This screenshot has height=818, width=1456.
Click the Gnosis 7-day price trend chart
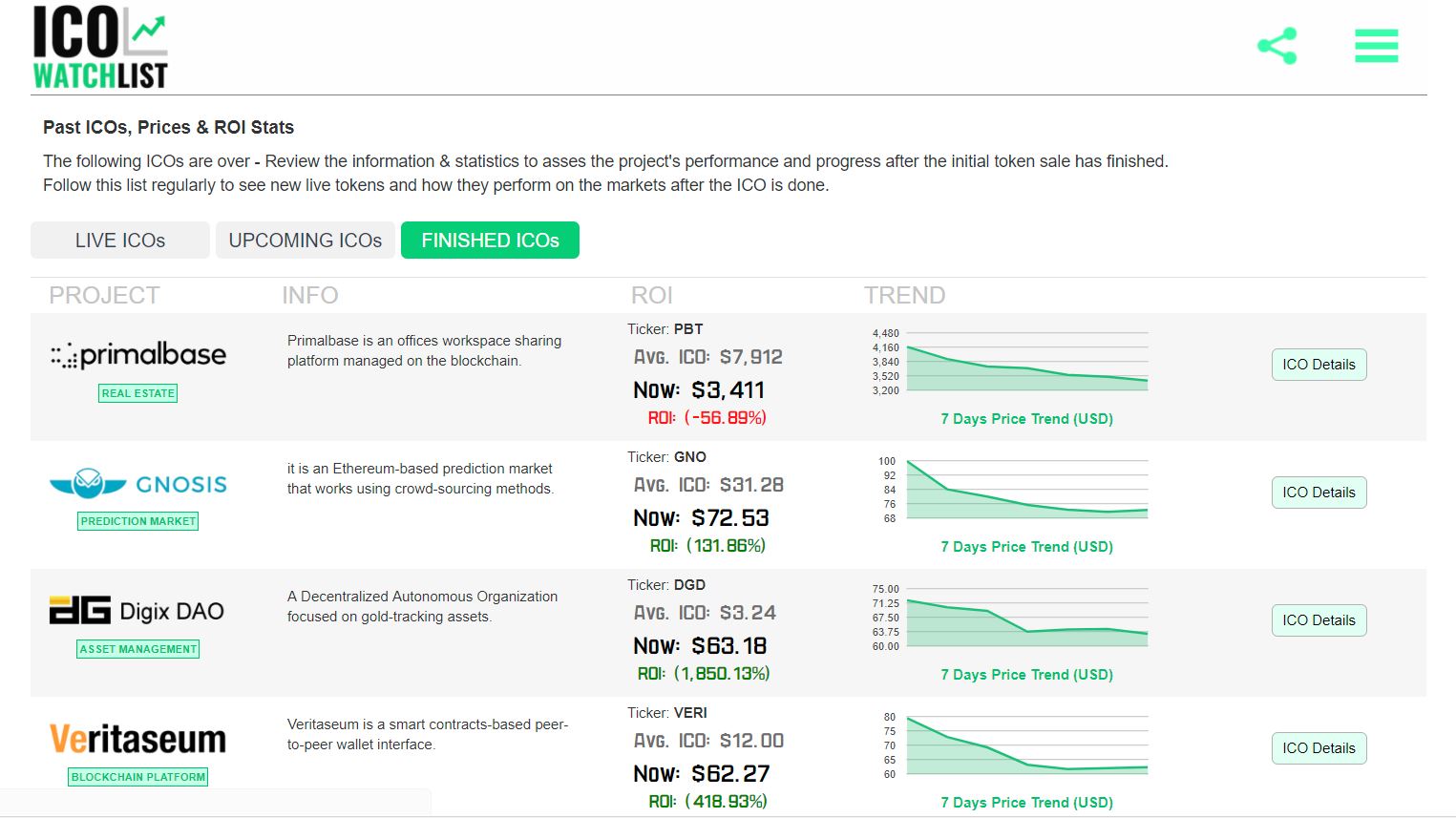[1010, 490]
